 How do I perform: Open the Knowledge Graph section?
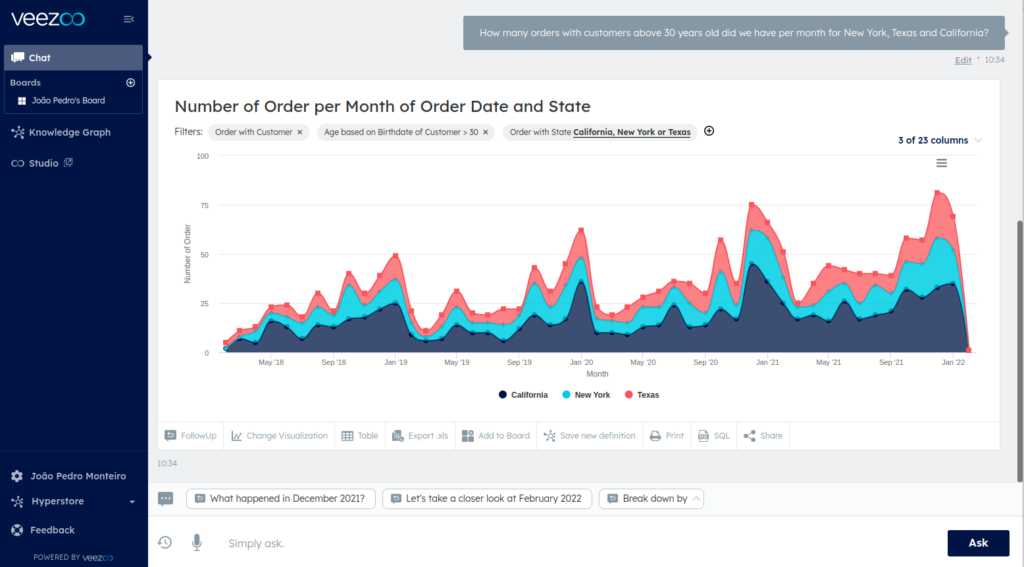[69, 132]
